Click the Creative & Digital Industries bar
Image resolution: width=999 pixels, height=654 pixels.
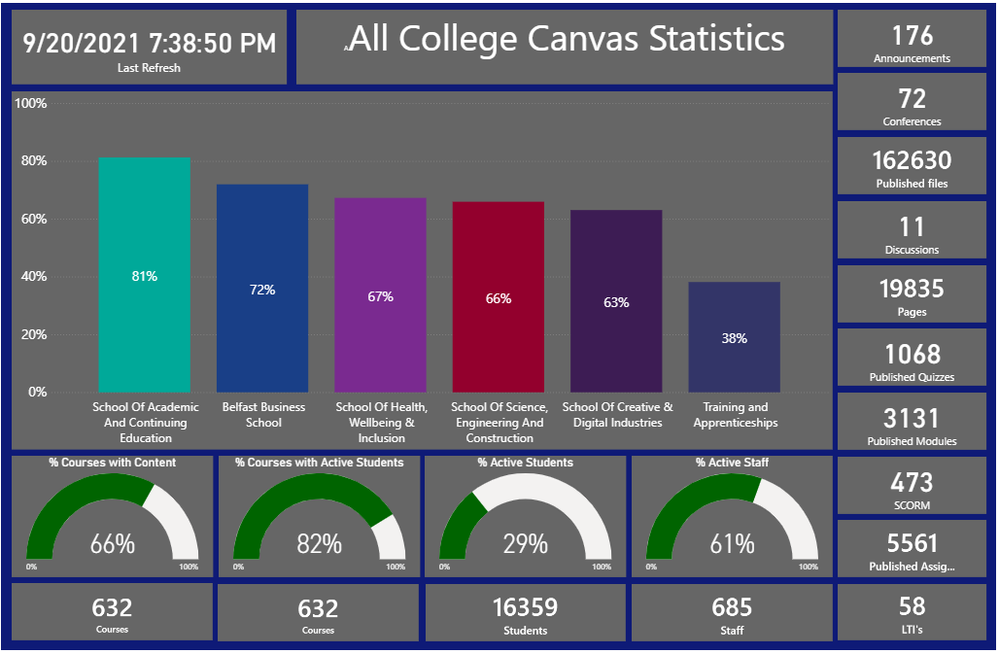tap(616, 301)
